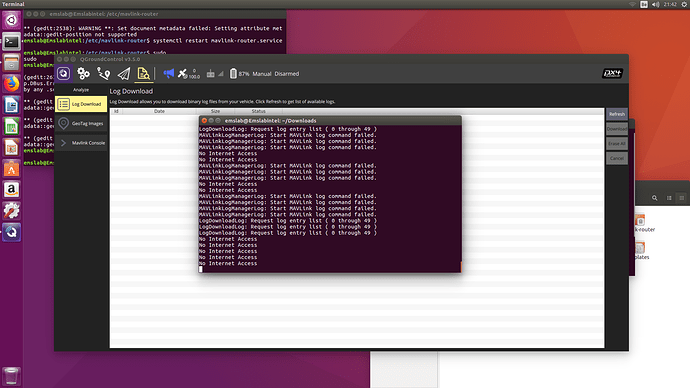
Task: Select the Analyze view icon
Action: (143, 73)
